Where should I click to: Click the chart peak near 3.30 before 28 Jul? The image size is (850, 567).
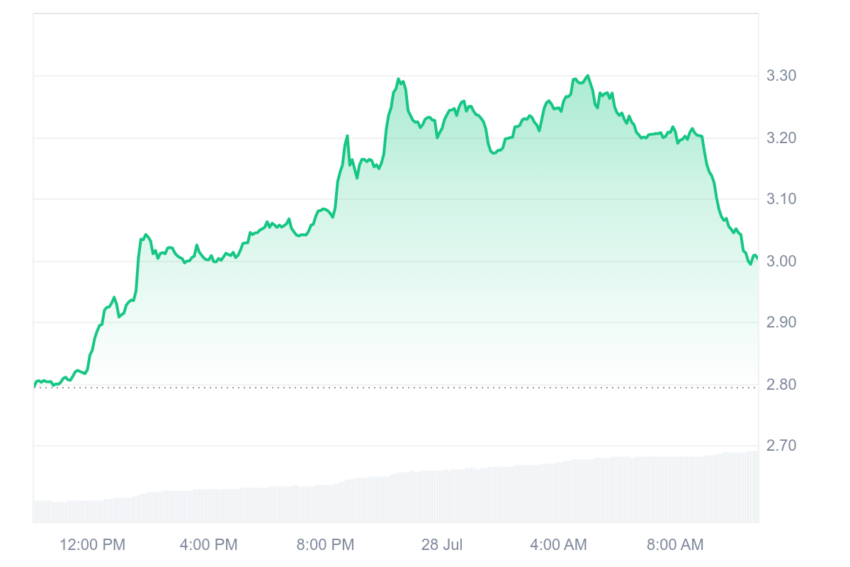[398, 79]
